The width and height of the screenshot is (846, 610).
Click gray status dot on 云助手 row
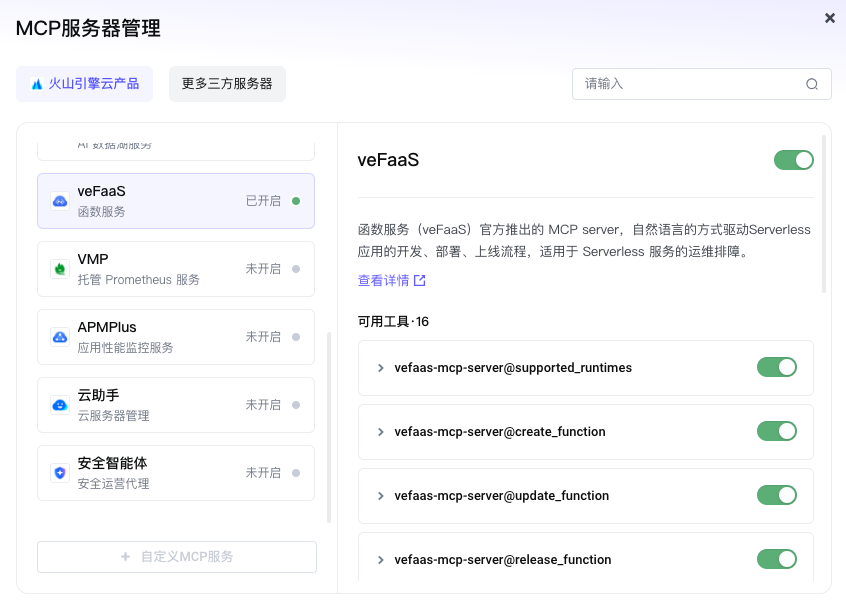point(296,405)
